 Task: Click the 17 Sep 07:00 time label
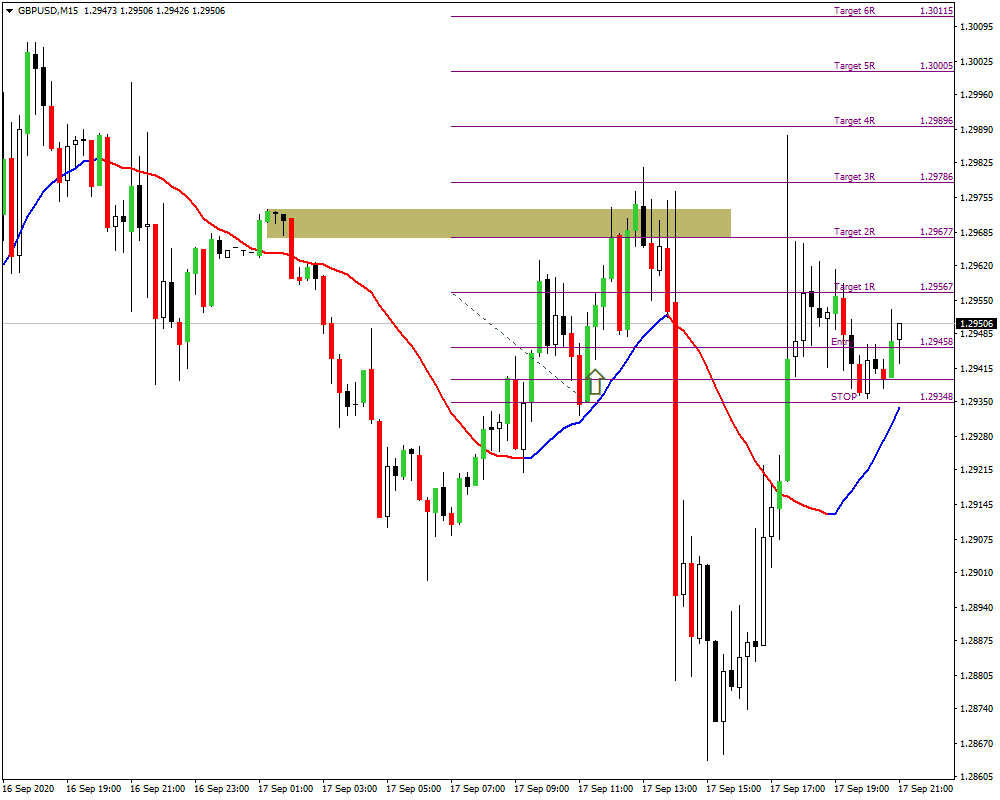click(477, 789)
